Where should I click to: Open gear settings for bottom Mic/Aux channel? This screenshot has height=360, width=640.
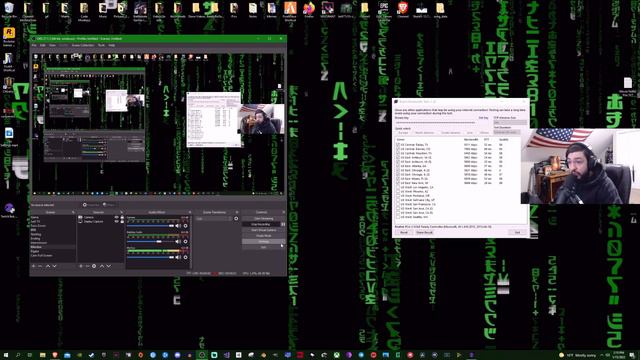click(186, 257)
